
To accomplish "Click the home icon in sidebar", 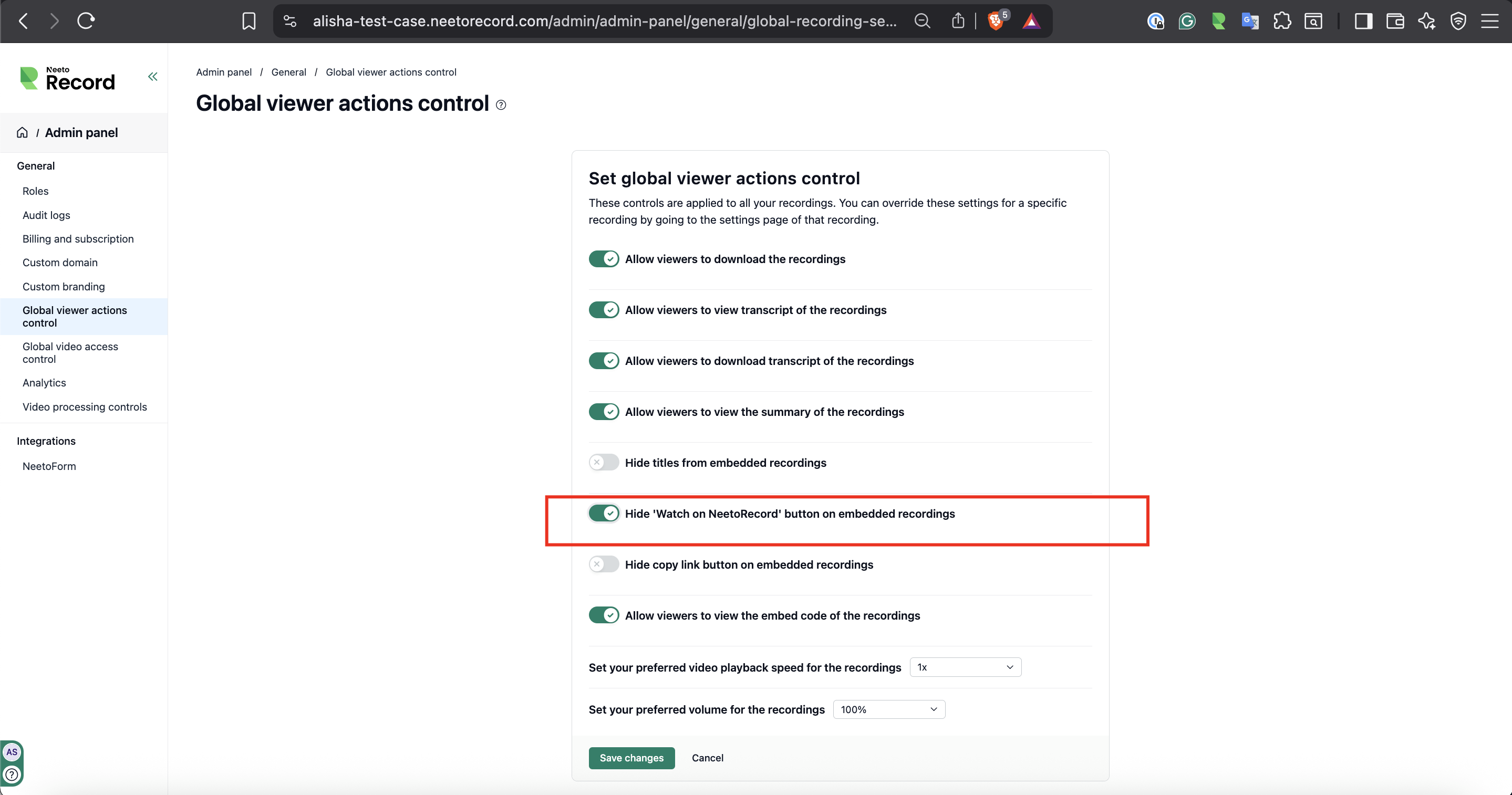I will tap(22, 133).
